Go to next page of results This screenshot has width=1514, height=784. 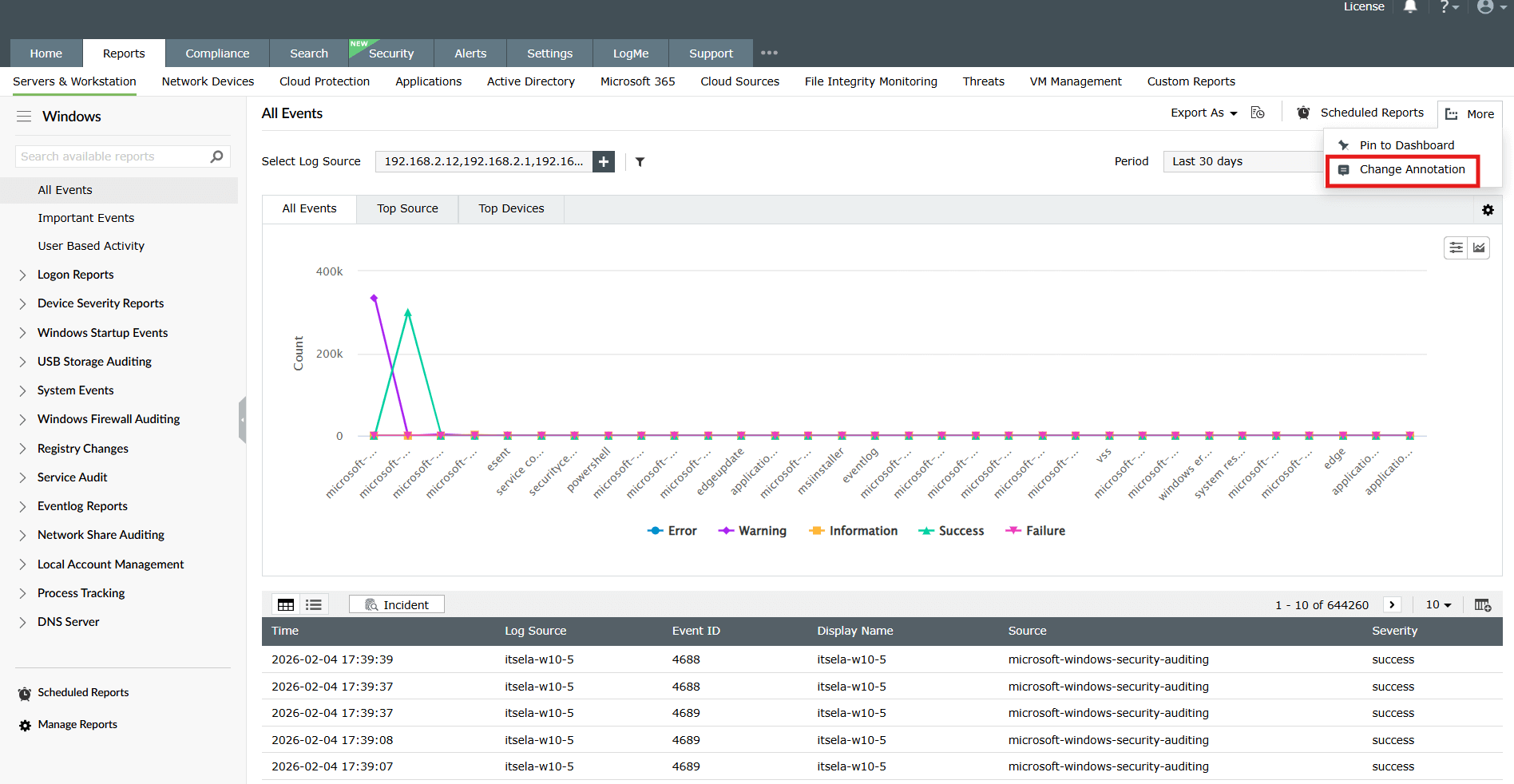[1392, 604]
